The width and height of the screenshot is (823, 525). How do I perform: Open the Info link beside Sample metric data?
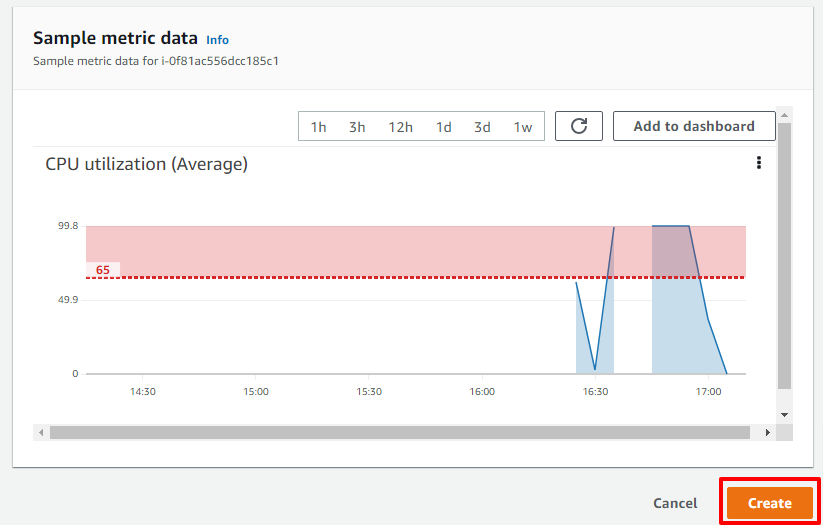[217, 40]
